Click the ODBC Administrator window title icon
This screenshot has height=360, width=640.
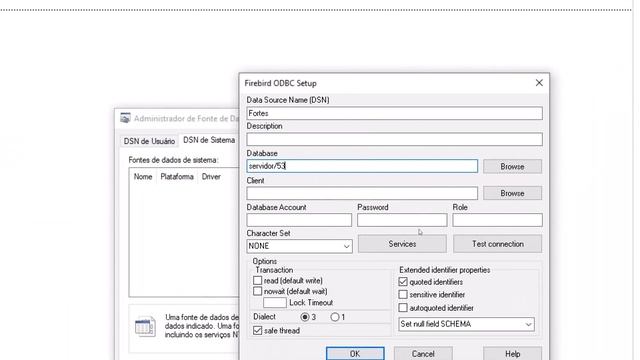(x=125, y=118)
